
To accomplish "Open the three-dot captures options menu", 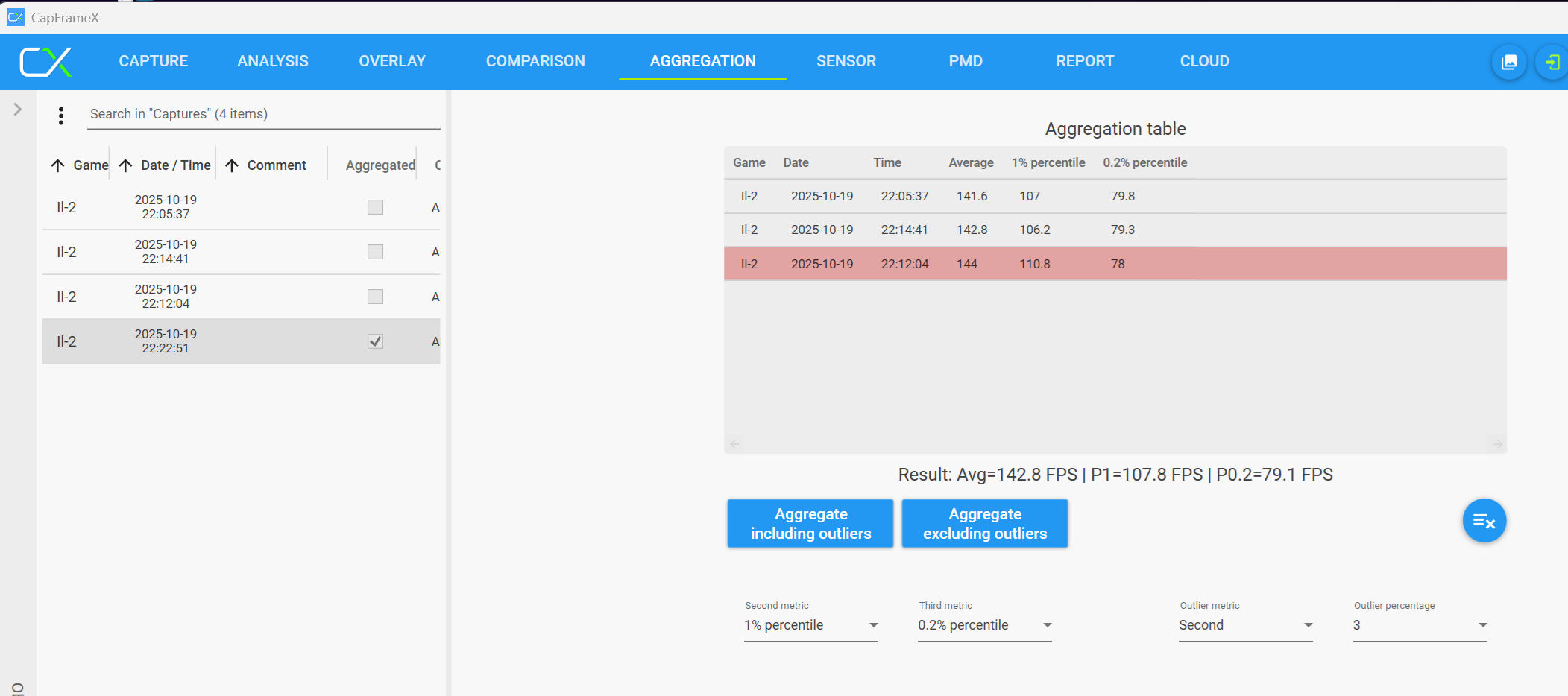I will click(61, 116).
